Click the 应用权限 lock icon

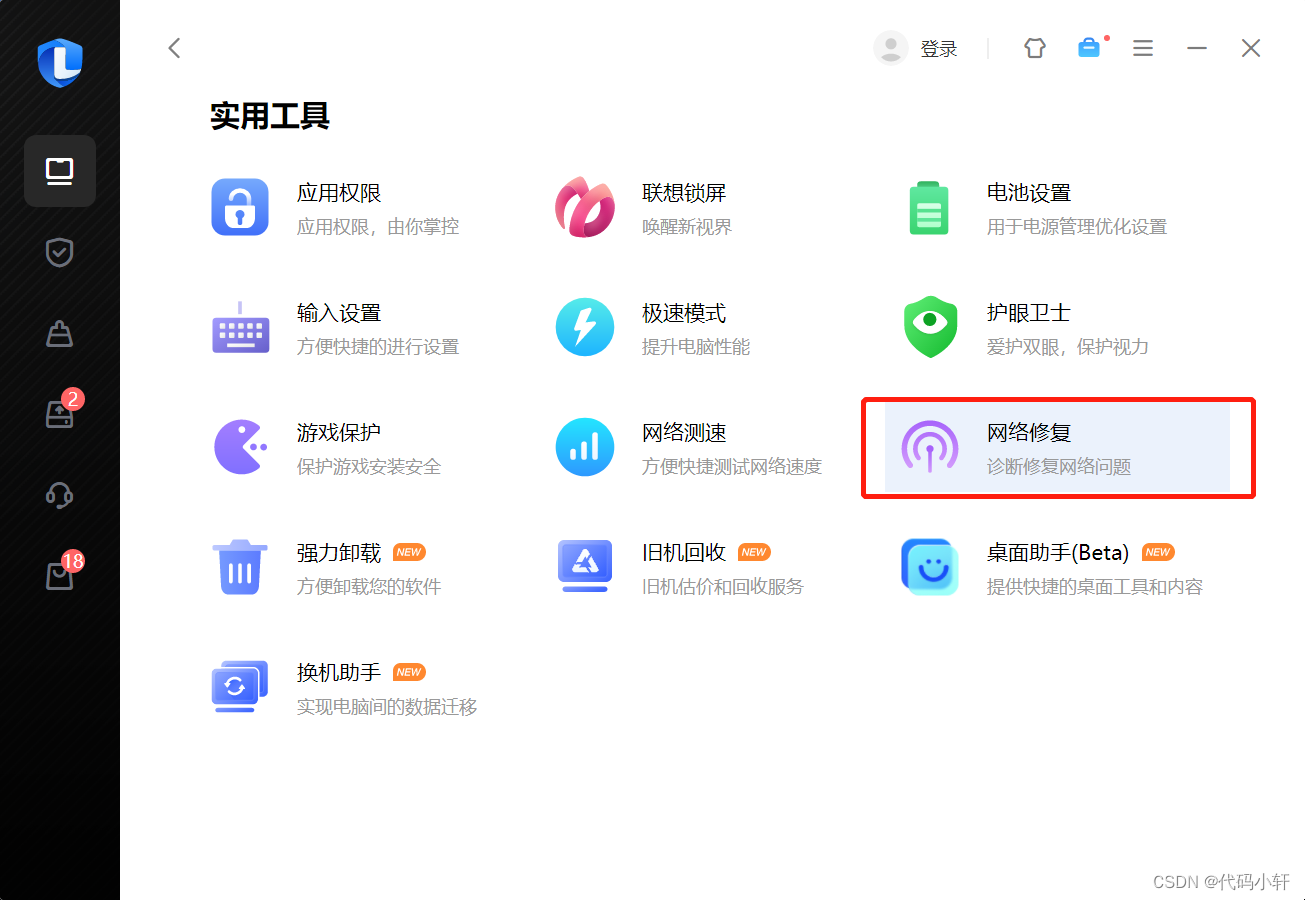point(240,207)
